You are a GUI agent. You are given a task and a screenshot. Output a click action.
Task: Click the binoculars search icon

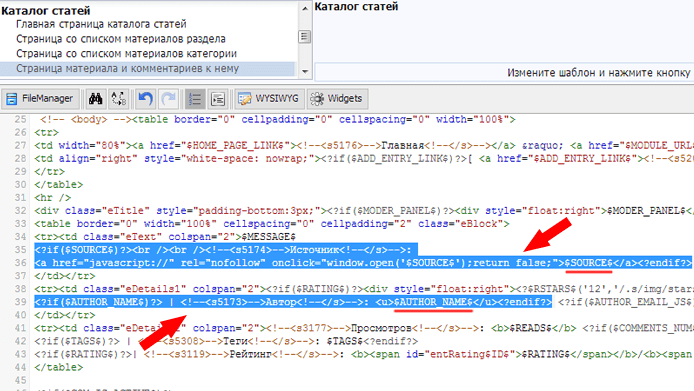(95, 98)
